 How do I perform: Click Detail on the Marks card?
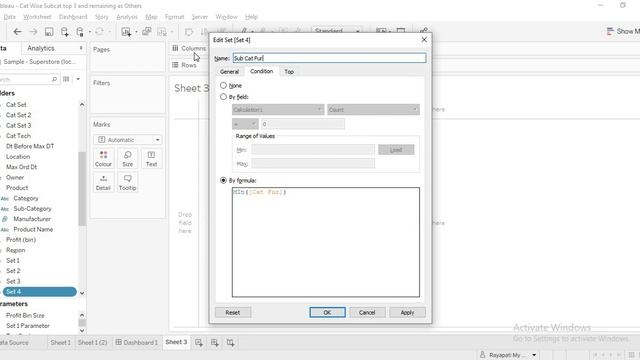click(x=103, y=182)
